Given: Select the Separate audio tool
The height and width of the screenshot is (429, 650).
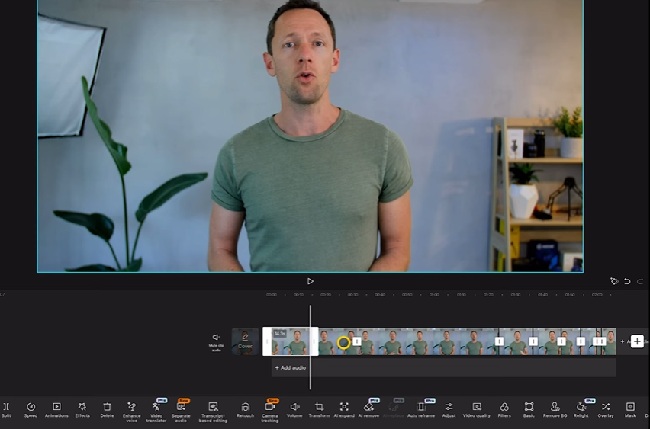Looking at the screenshot, I should (x=181, y=410).
